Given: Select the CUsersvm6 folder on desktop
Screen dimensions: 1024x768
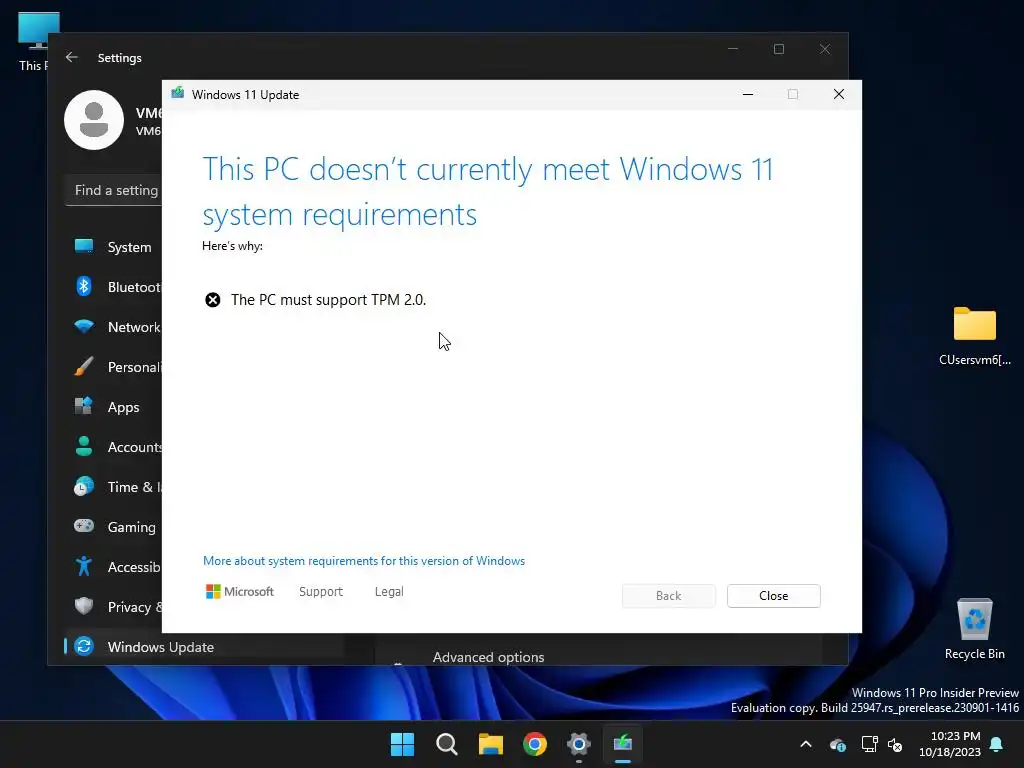Looking at the screenshot, I should coord(974,336).
